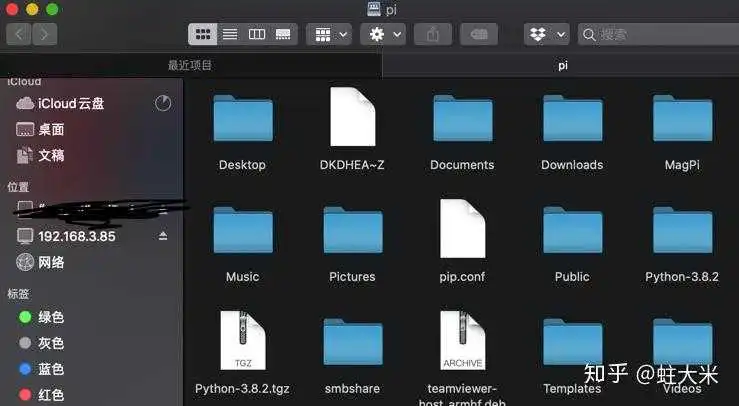Image resolution: width=739 pixels, height=406 pixels.
Task: Switch to icon view
Action: click(x=203, y=34)
